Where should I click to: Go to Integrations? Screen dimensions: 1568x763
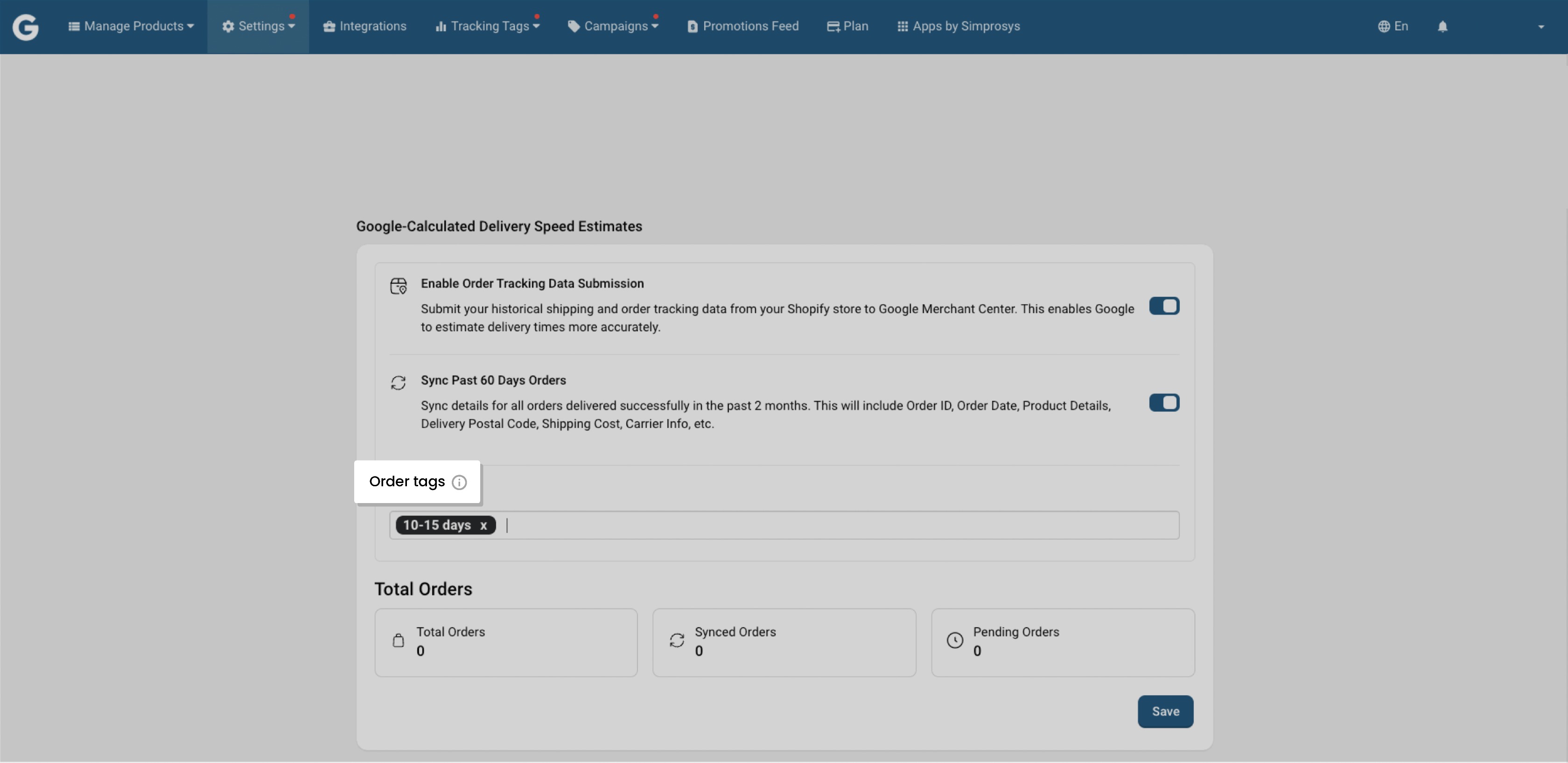pos(364,26)
